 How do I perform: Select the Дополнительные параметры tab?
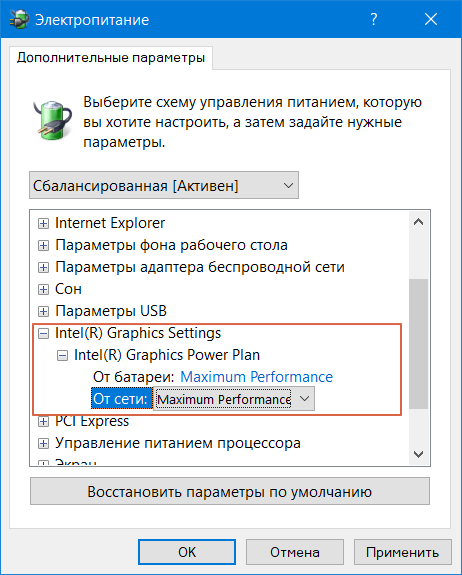[111, 58]
